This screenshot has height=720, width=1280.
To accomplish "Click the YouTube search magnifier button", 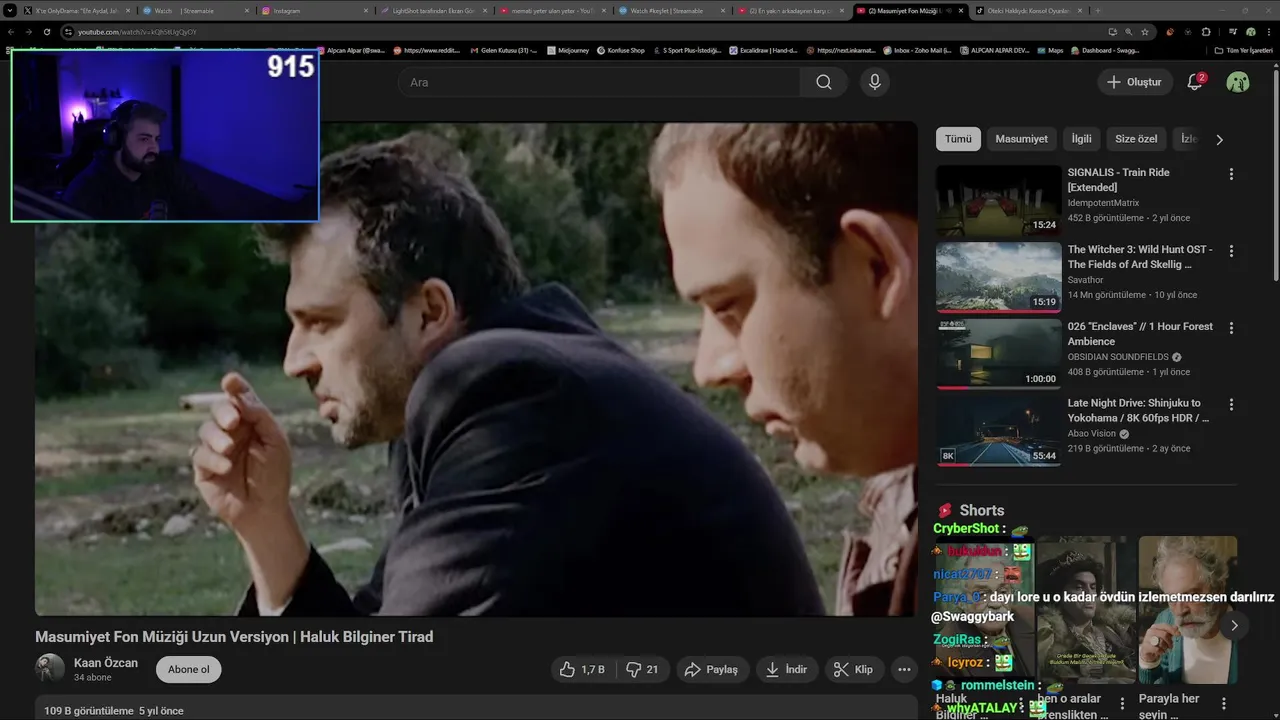I will coord(823,82).
